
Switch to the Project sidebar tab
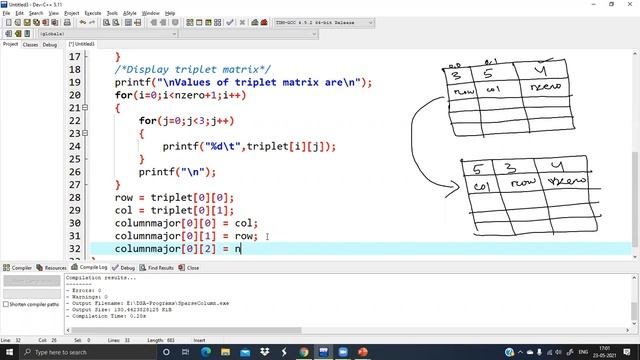[10, 44]
